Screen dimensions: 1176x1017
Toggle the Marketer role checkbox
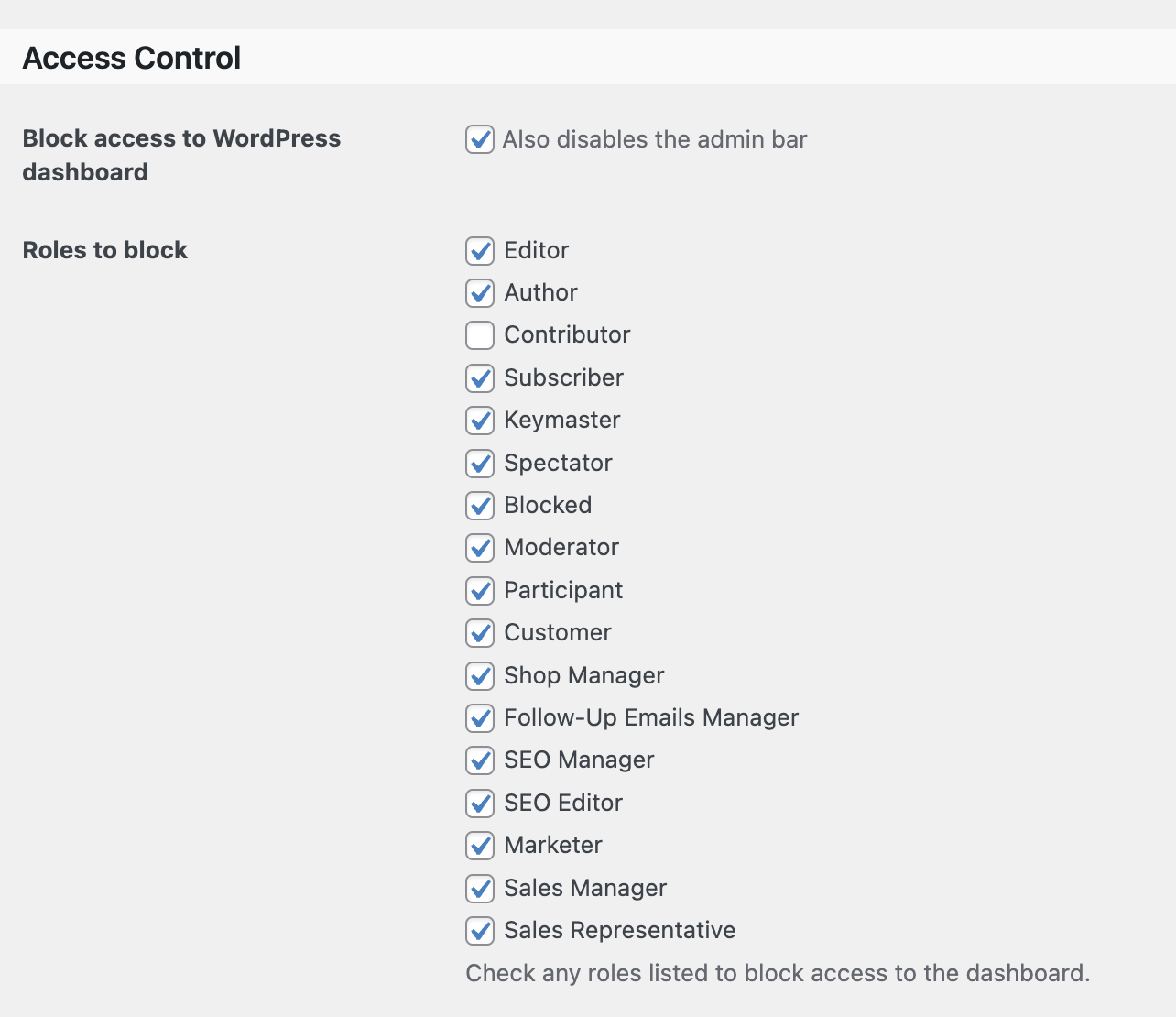(x=480, y=845)
